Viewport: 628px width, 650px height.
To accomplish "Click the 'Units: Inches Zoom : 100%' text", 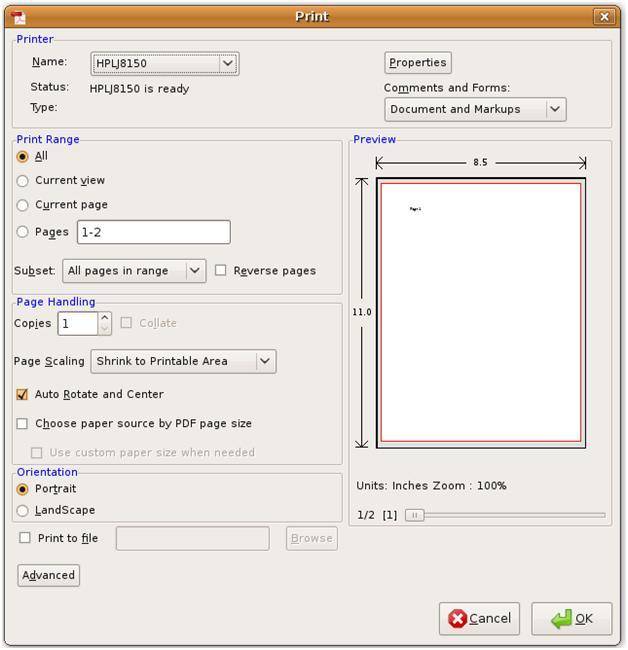I will pyautogui.click(x=431, y=486).
